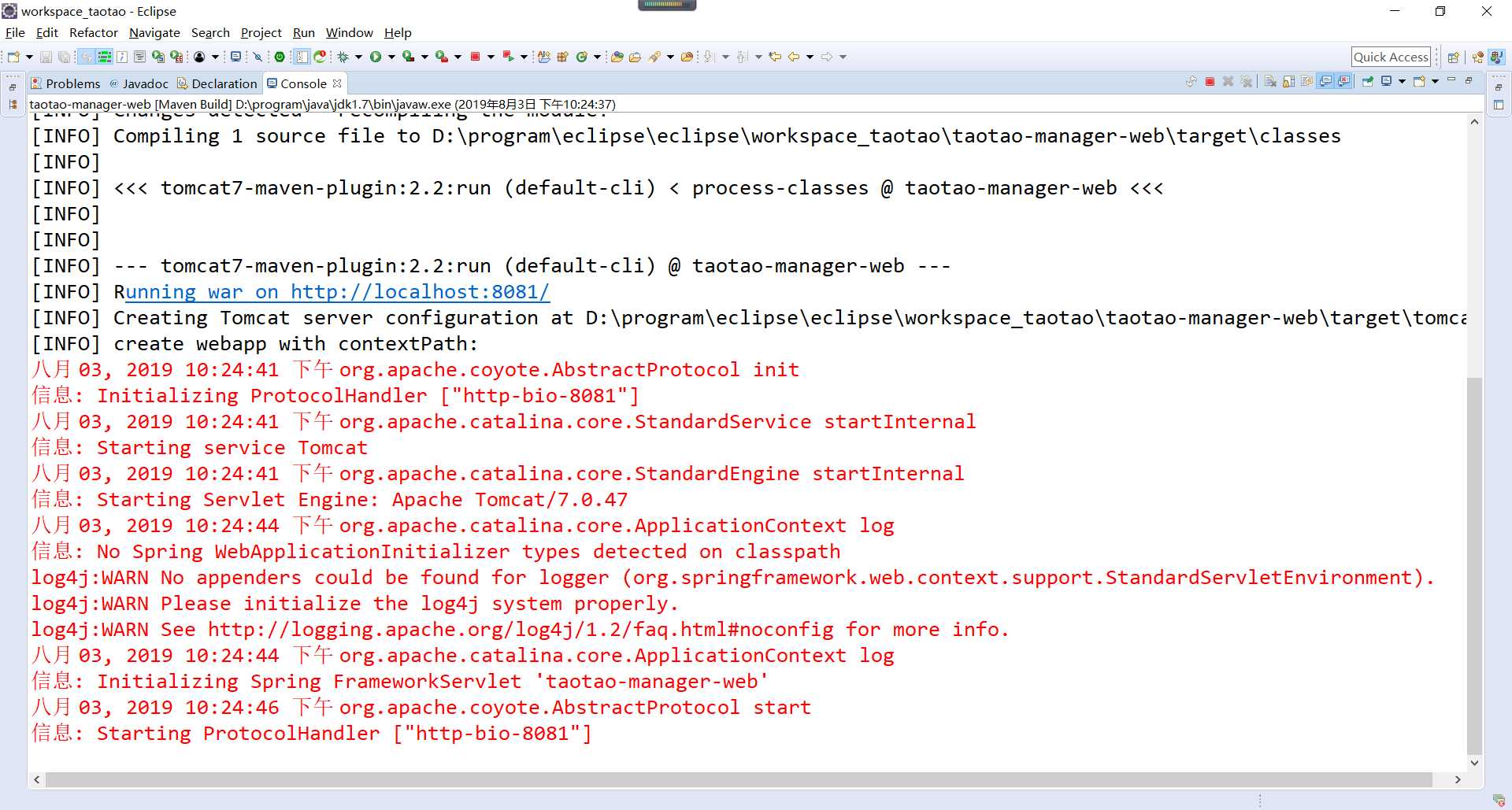Image resolution: width=1512 pixels, height=810 pixels.
Task: Clear the console output
Action: (1270, 81)
